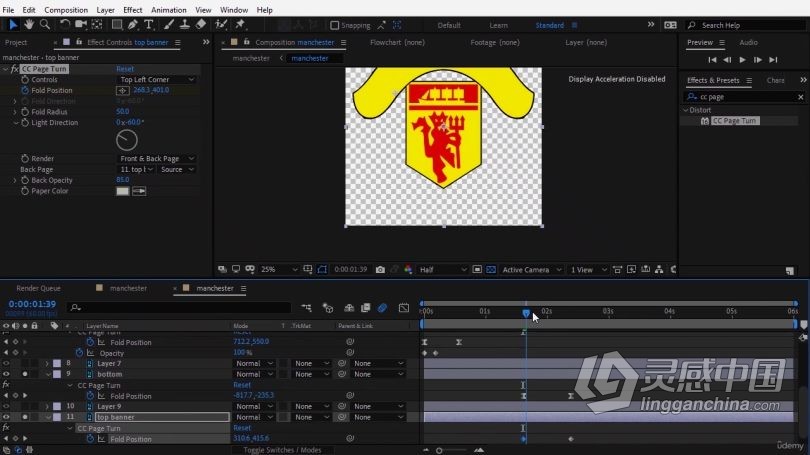810x455 pixels.
Task: Select the Pen tool
Action: [133, 24]
